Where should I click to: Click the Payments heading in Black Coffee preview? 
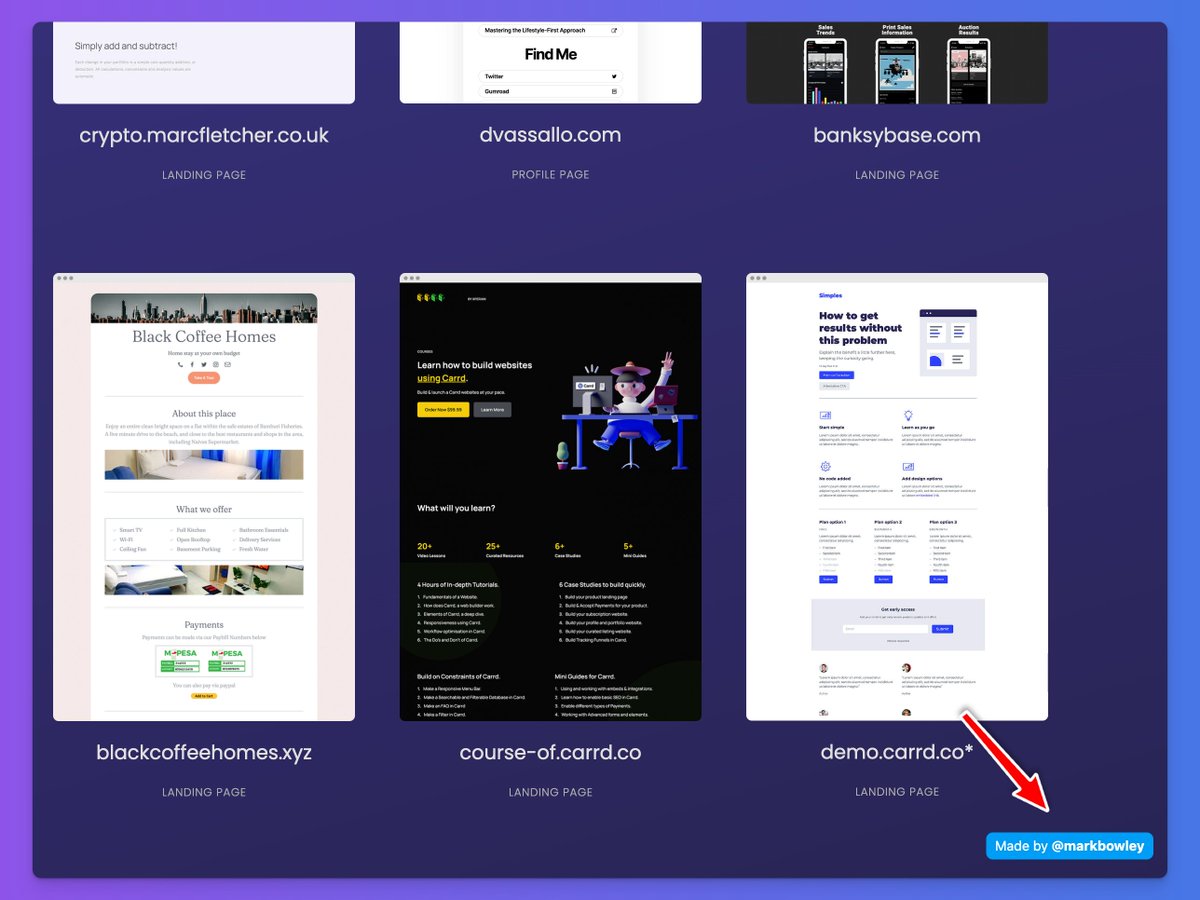point(204,625)
